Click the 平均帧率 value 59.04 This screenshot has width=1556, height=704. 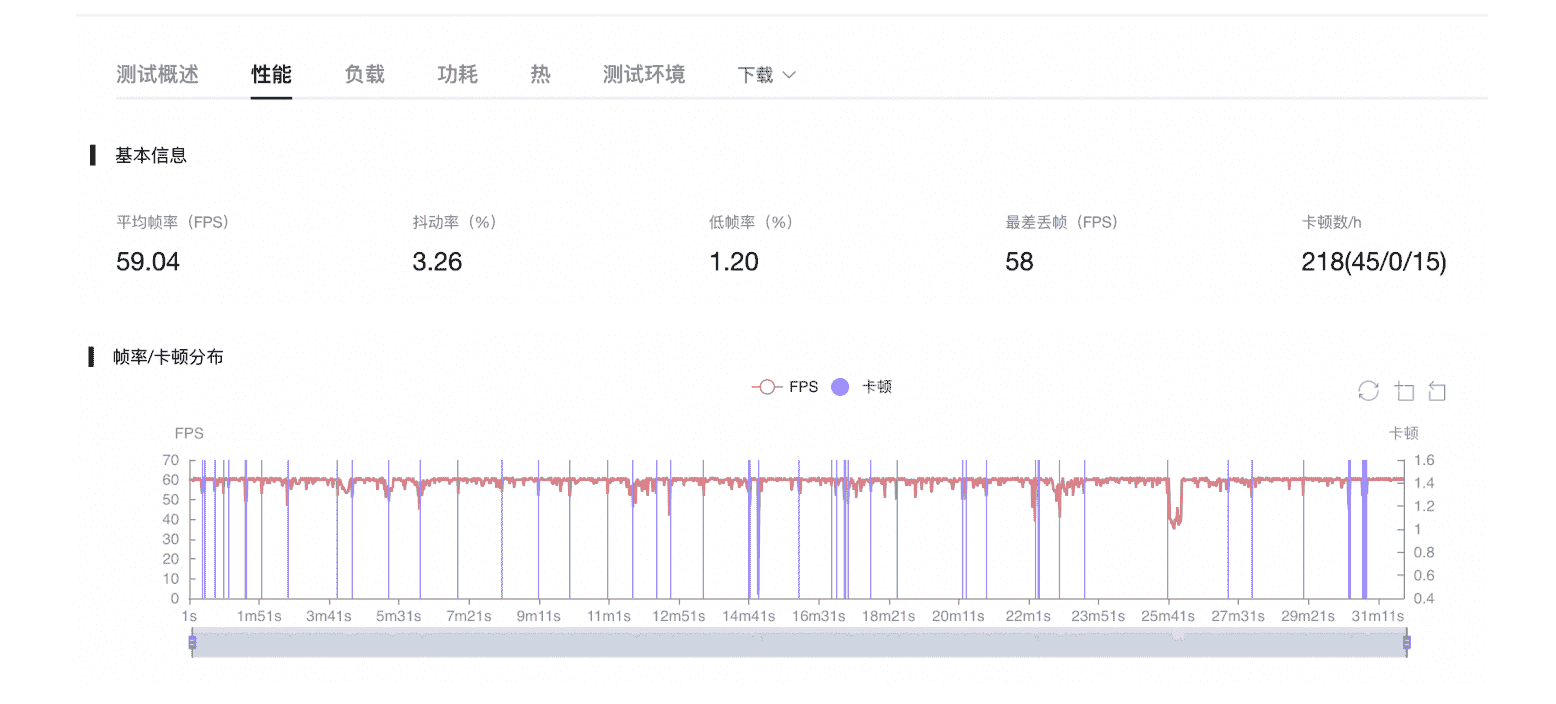[x=148, y=262]
